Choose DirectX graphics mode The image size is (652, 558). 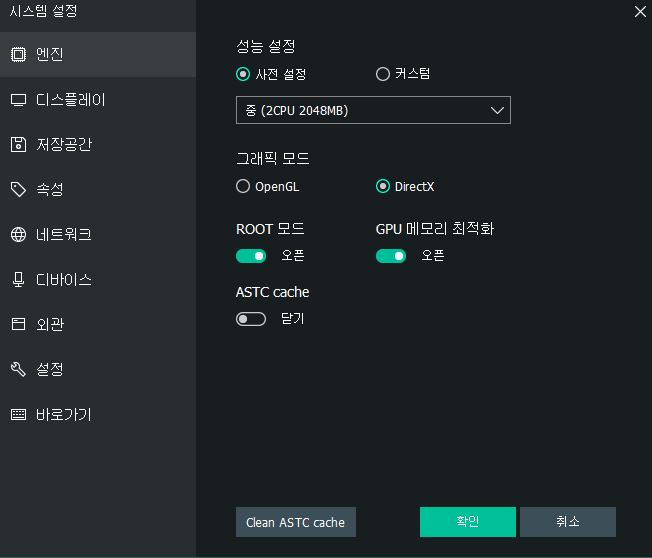coord(383,186)
